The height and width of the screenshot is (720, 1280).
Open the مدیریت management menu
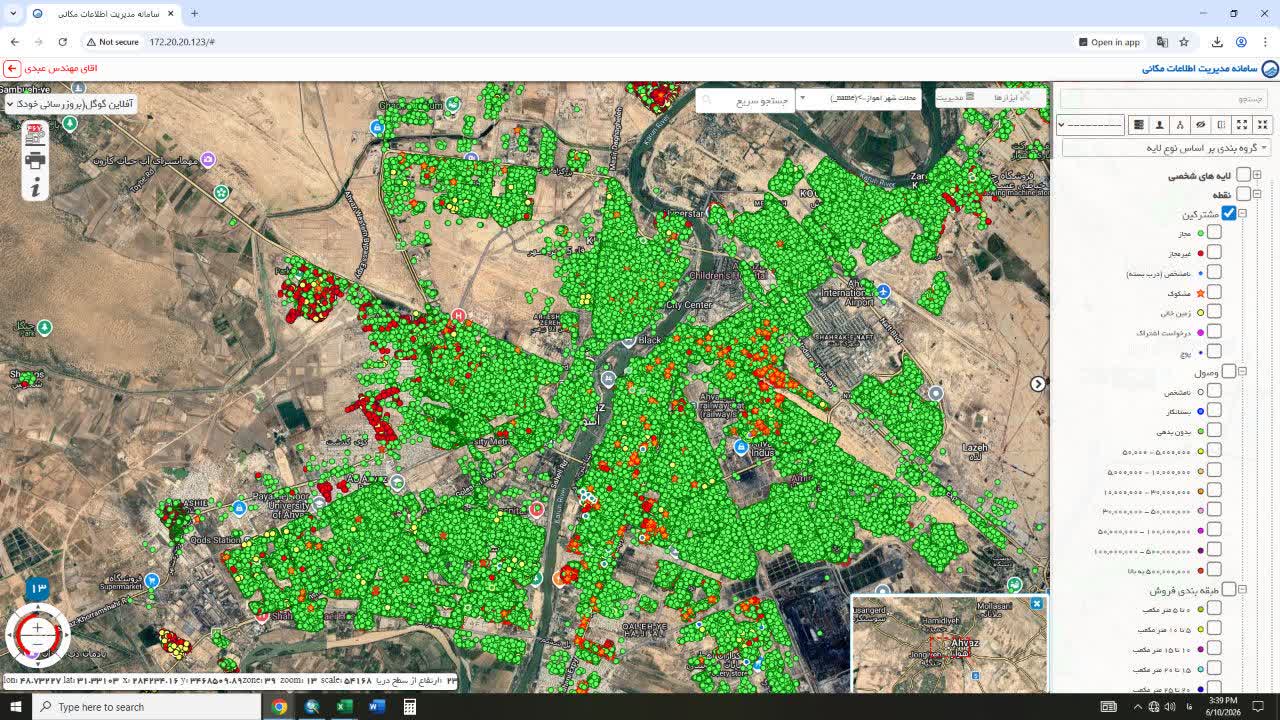tap(957, 97)
